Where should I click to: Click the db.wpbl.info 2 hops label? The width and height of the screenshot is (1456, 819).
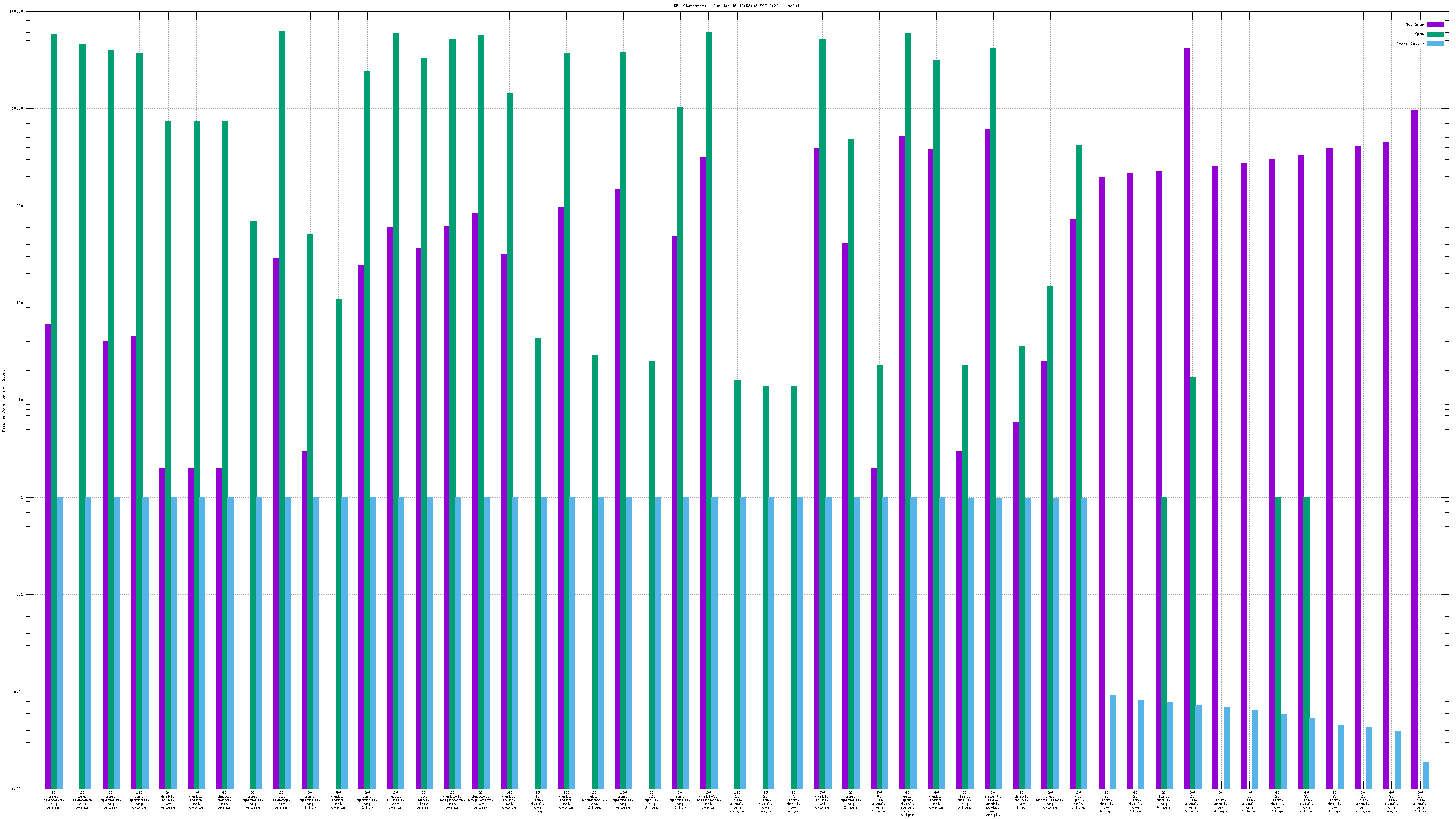coord(1079,800)
